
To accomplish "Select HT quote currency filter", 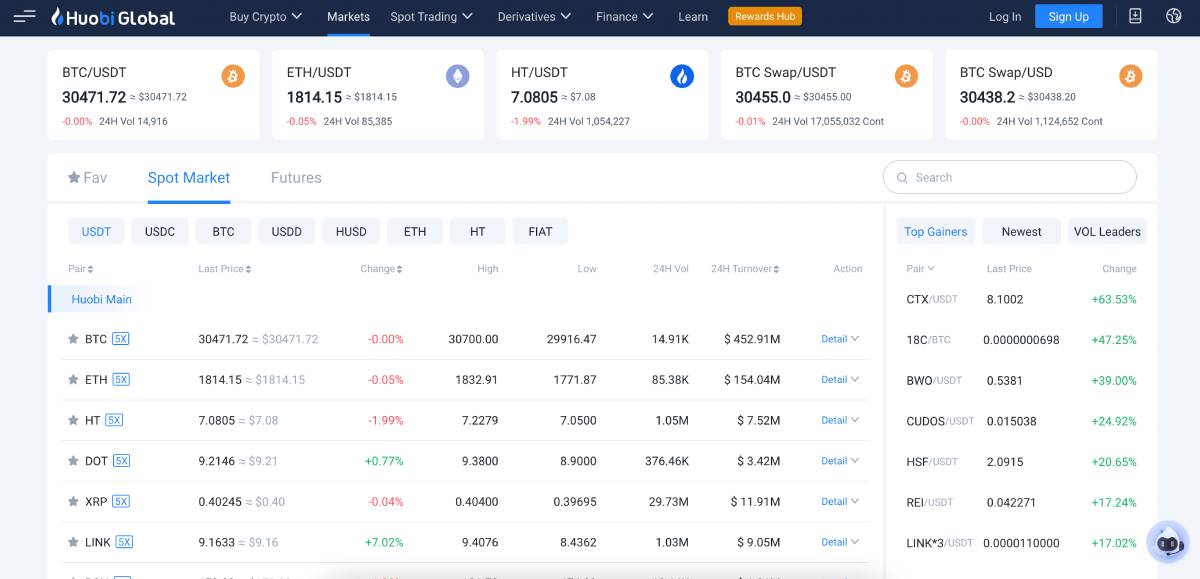I will pyautogui.click(x=478, y=231).
